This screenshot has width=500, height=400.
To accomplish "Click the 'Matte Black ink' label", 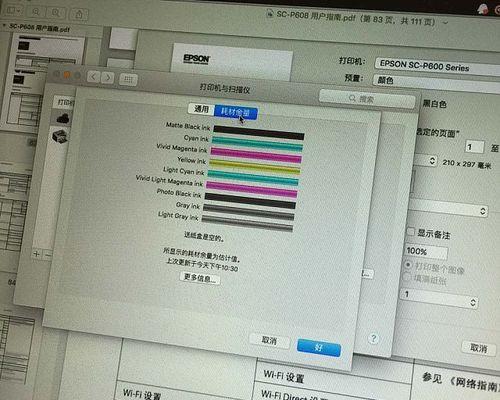I will (x=188, y=126).
